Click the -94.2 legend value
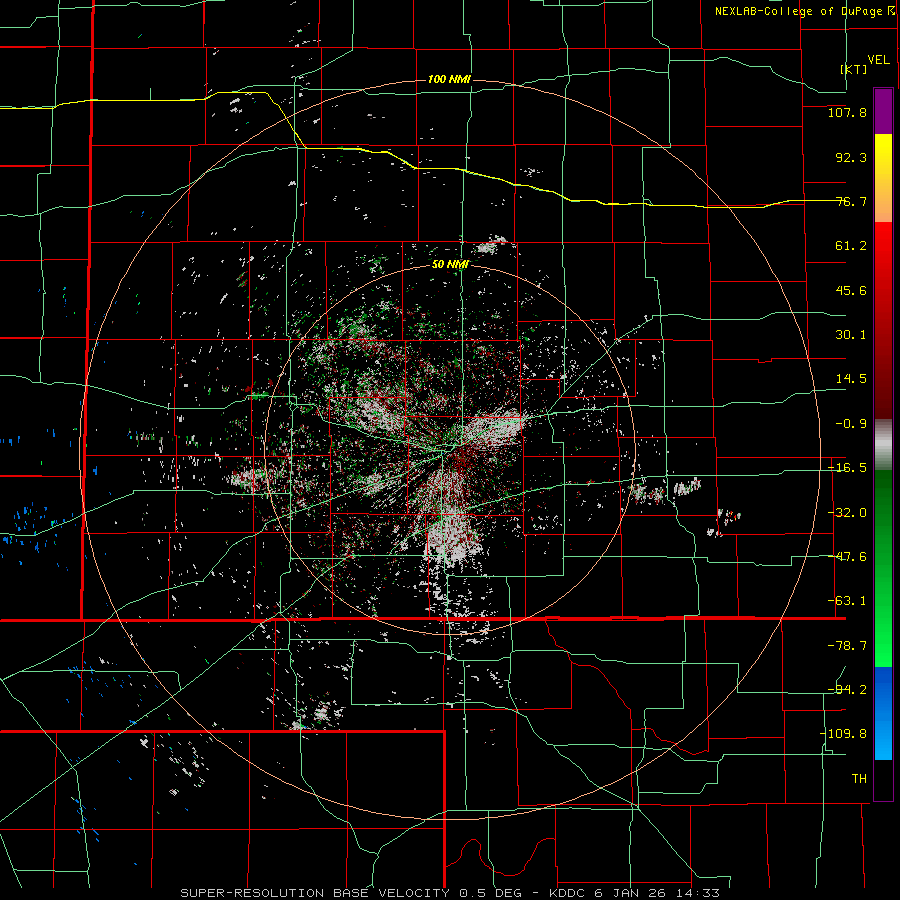Image resolution: width=900 pixels, height=900 pixels. pos(847,690)
